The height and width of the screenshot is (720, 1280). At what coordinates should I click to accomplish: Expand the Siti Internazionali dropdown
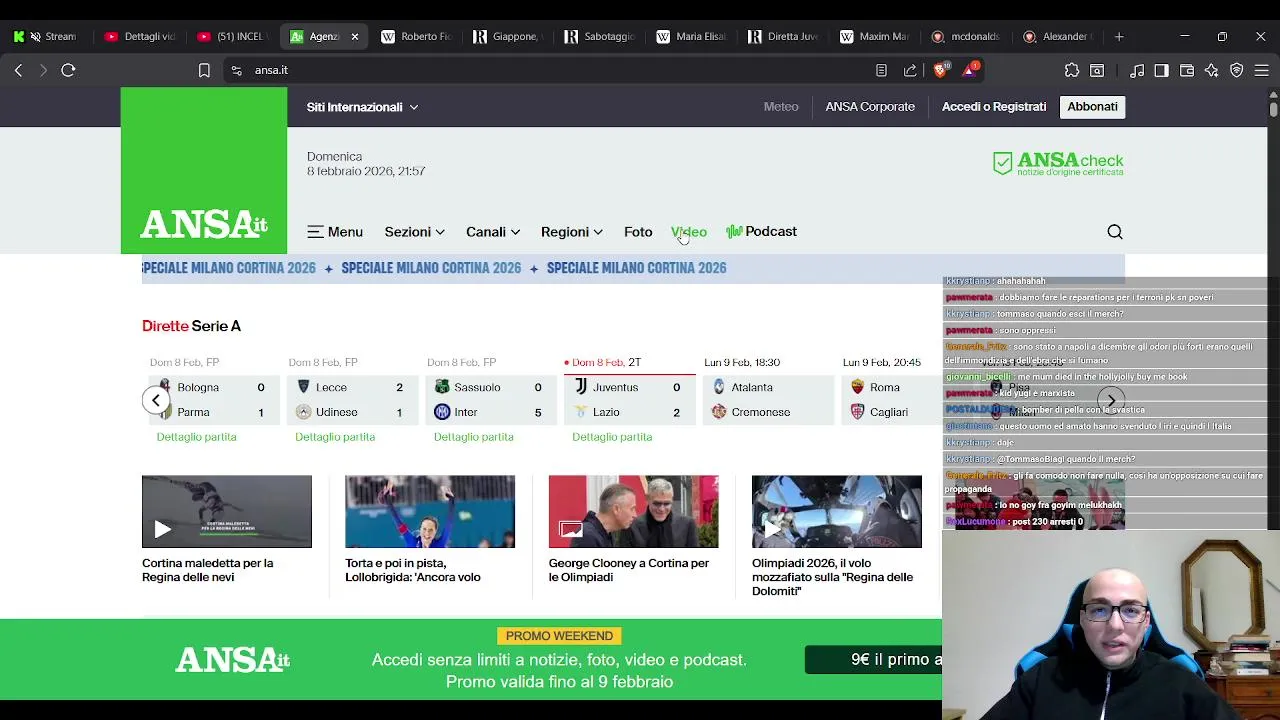tap(362, 107)
